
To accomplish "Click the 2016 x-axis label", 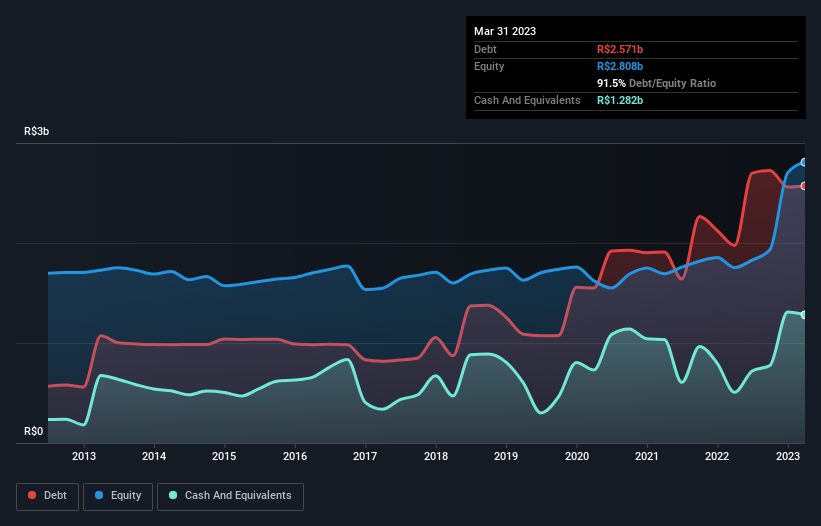I will click(295, 456).
